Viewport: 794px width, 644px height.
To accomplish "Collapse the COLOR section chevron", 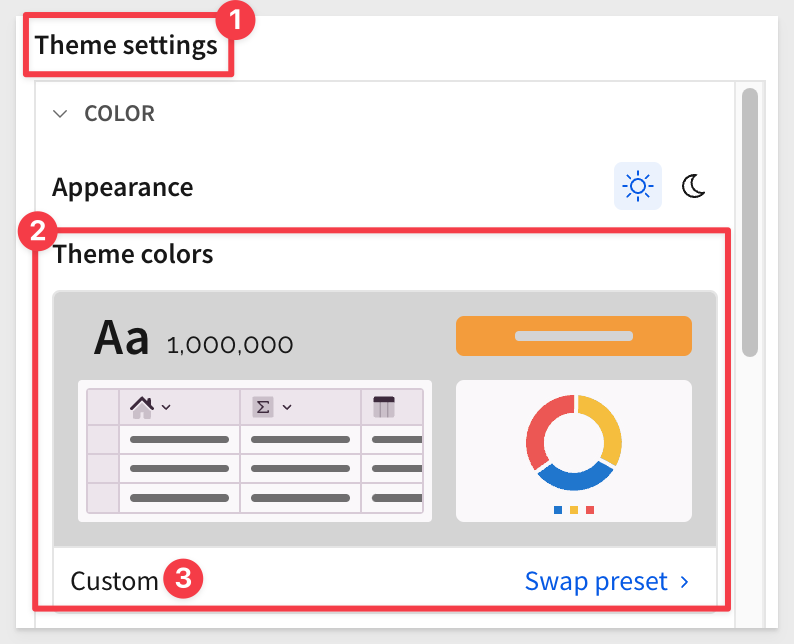I will [x=60, y=114].
